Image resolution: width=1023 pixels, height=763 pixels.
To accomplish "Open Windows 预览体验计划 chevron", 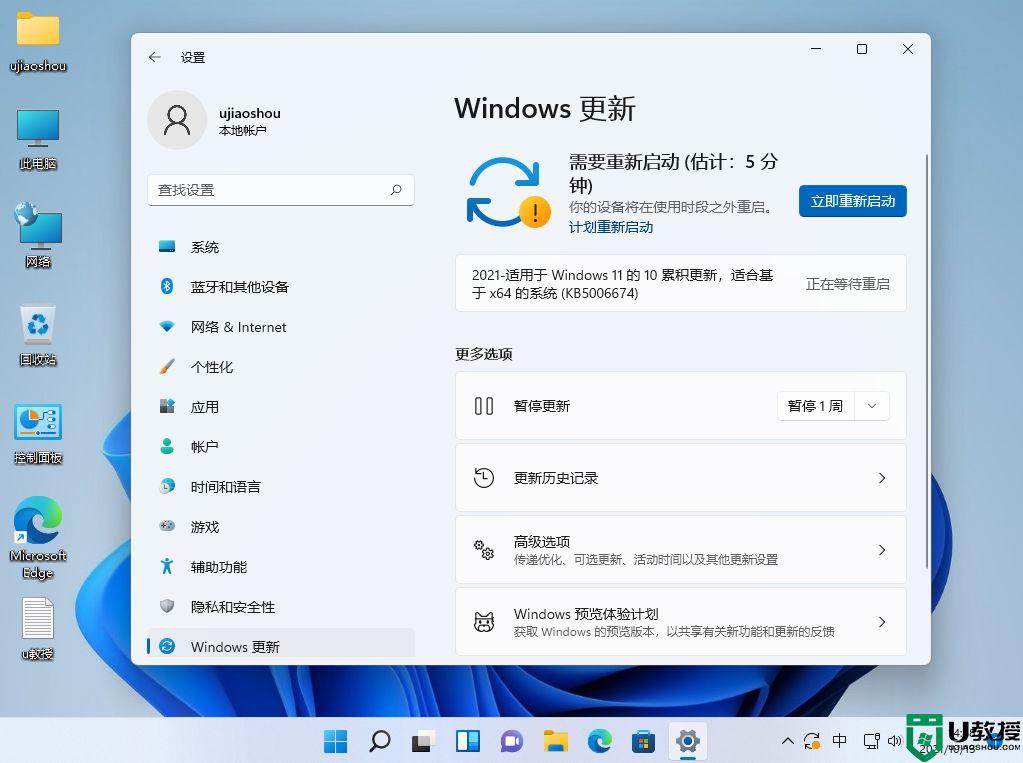I will (x=882, y=622).
